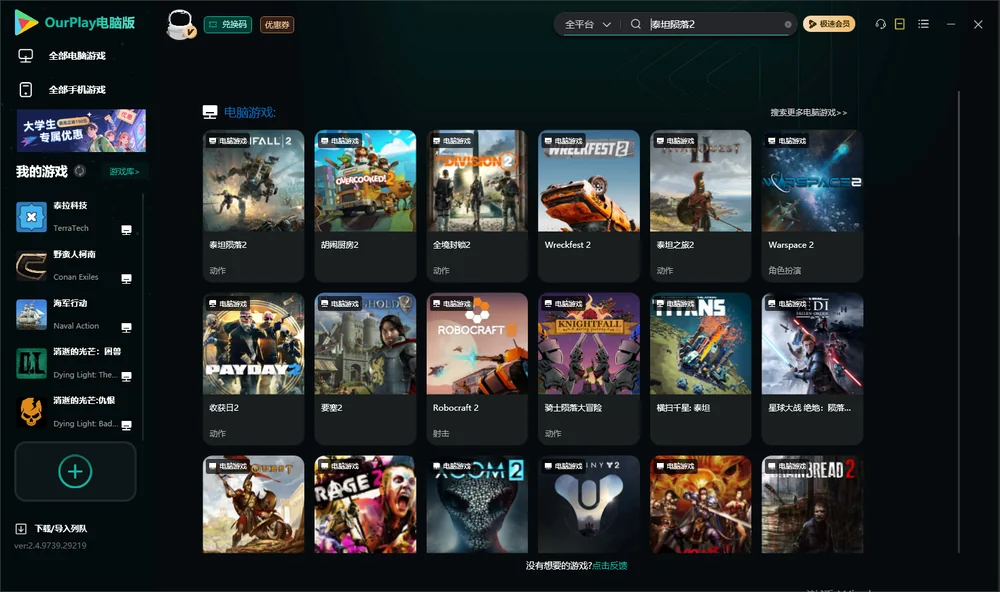Open the Wreckfest 2 game card
The image size is (1000, 592).
(x=589, y=205)
